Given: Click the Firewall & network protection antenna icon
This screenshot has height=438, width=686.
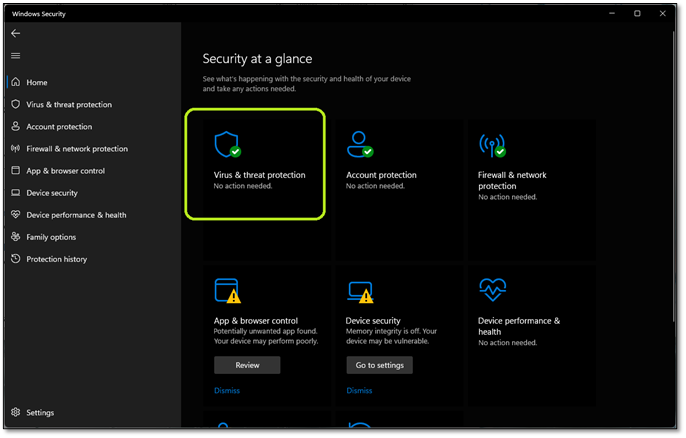Looking at the screenshot, I should 492,145.
